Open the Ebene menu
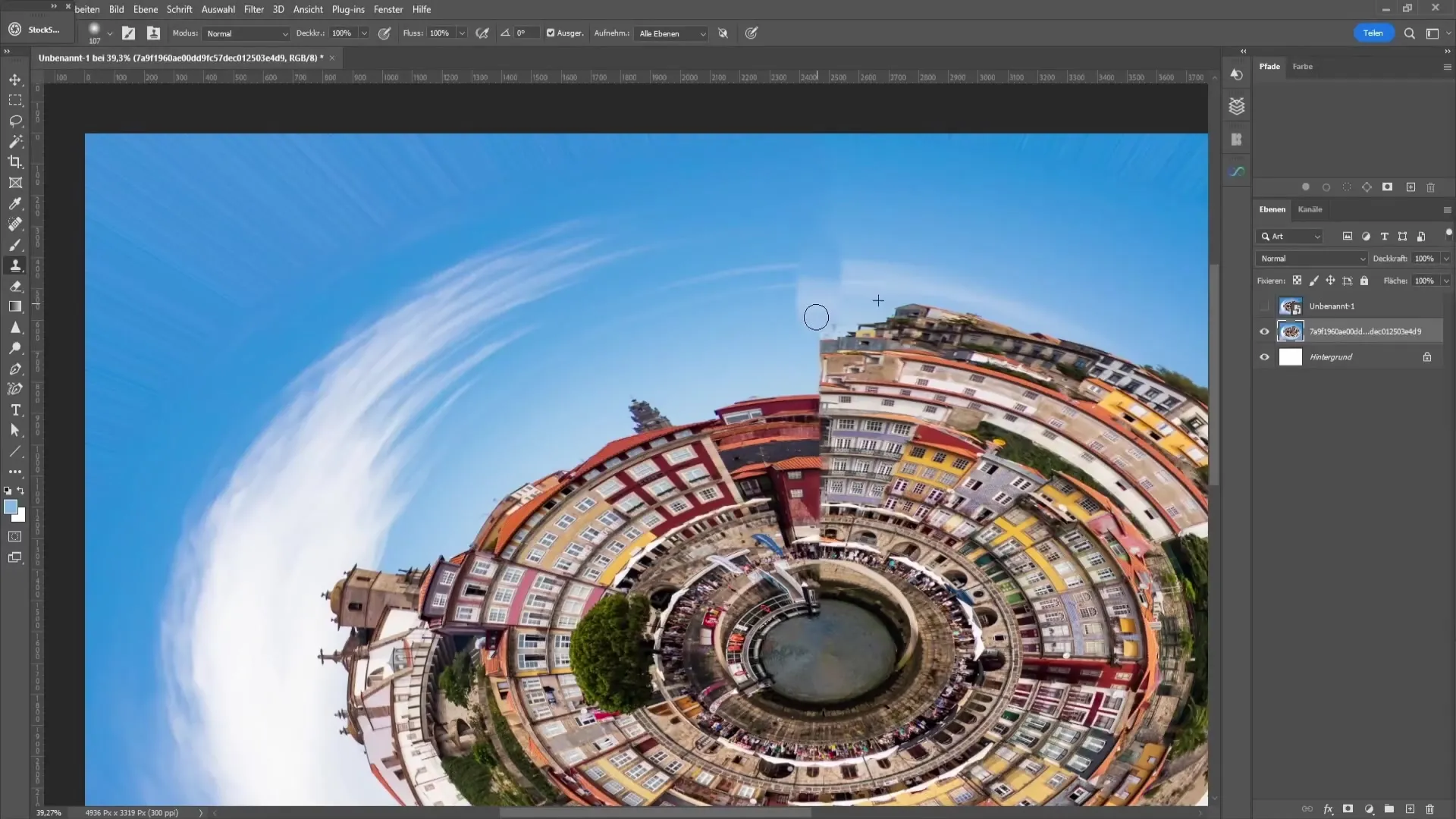Image resolution: width=1456 pixels, height=819 pixels. click(144, 9)
